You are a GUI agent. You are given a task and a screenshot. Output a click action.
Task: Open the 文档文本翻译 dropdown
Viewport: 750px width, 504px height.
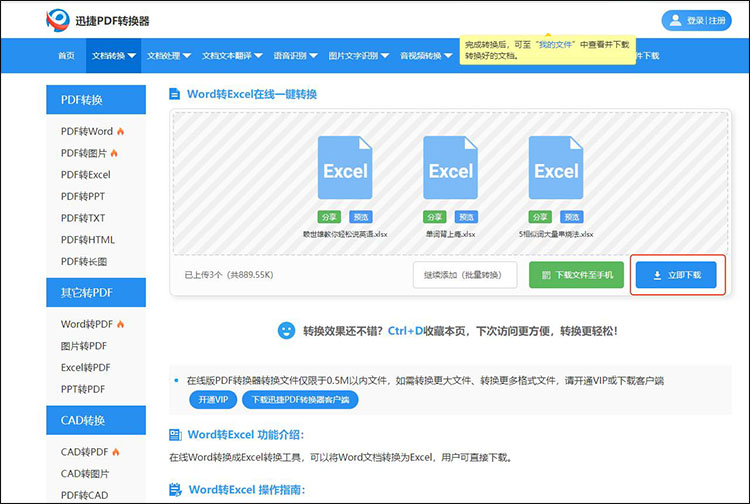pyautogui.click(x=232, y=56)
